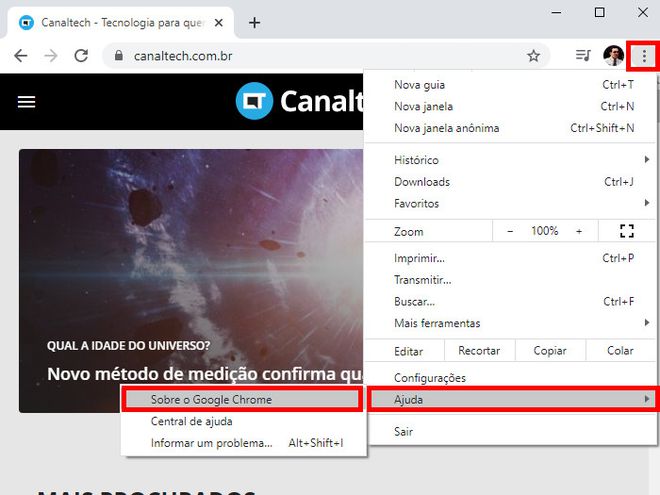This screenshot has height=495, width=660.
Task: Reload the page with the refresh icon
Action: click(x=81, y=56)
